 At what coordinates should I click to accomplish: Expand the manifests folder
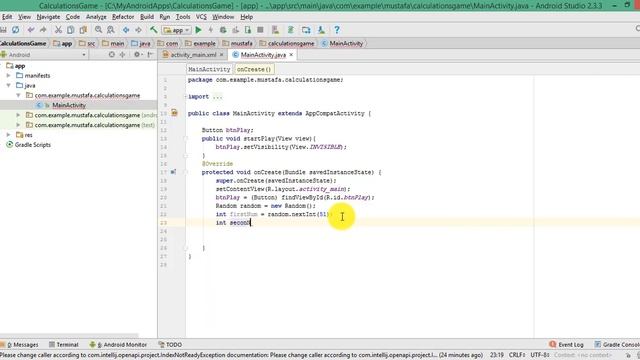tap(8, 76)
